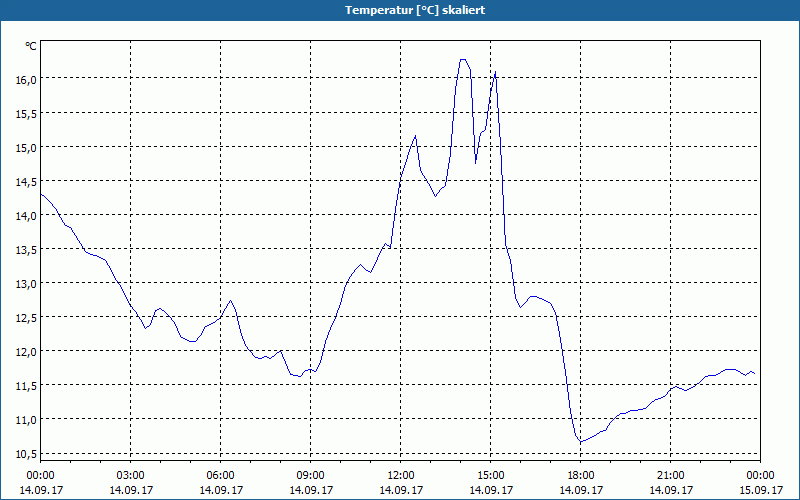Pick the 14,5 y-axis value
This screenshot has width=800, height=500.
pyautogui.click(x=27, y=181)
